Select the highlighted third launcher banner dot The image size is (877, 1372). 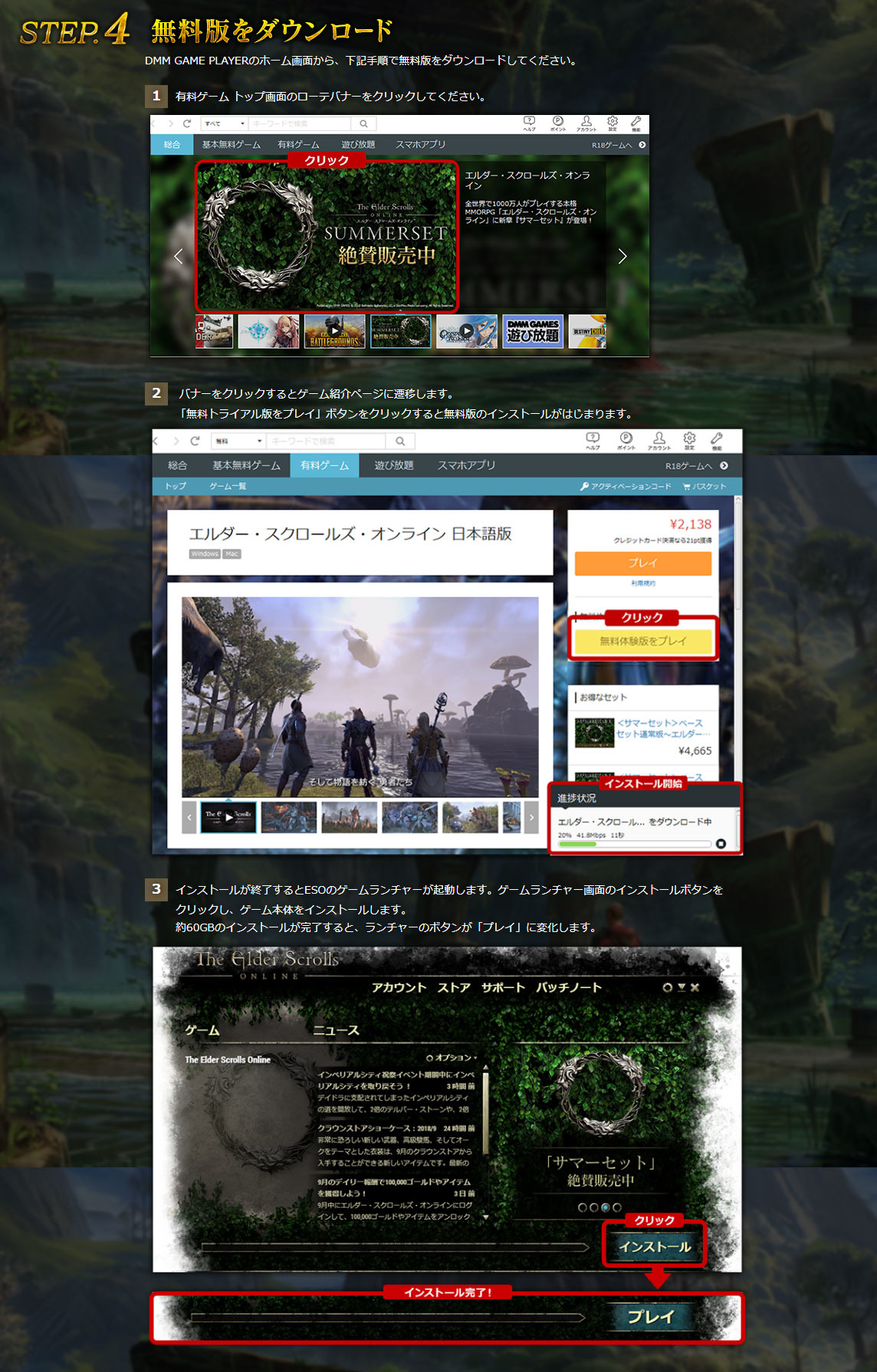[606, 1207]
